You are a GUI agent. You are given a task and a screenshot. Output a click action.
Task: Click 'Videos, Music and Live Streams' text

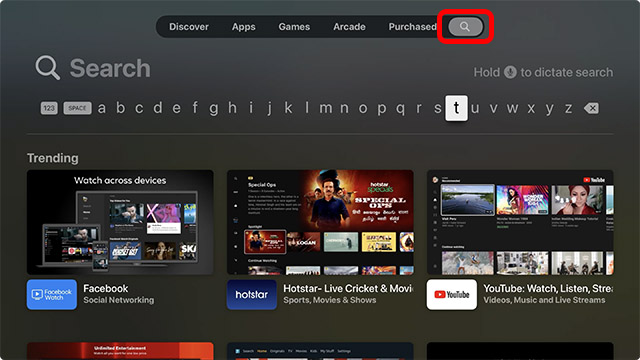click(x=544, y=300)
